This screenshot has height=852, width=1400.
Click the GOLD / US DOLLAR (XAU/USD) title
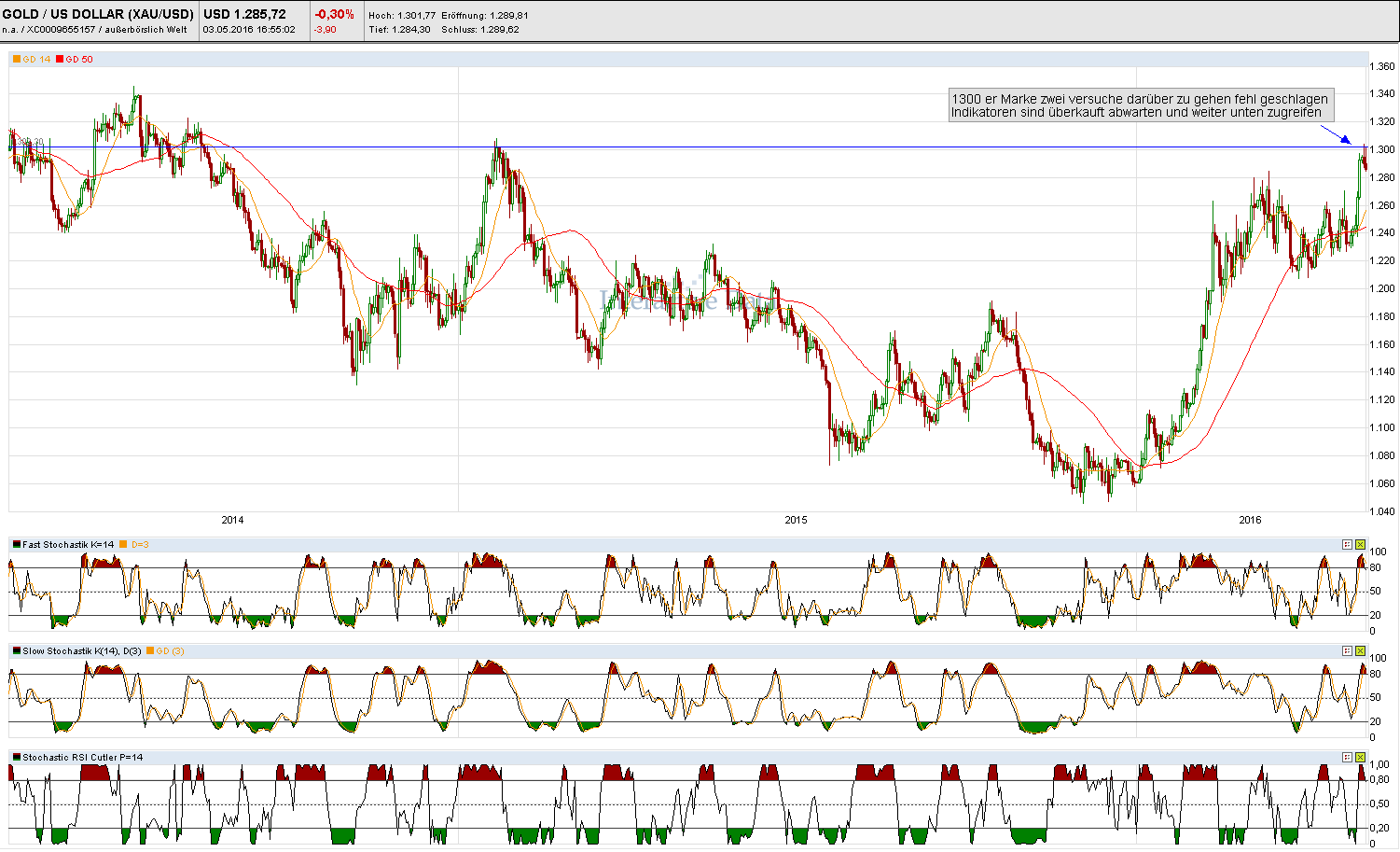[x=96, y=14]
